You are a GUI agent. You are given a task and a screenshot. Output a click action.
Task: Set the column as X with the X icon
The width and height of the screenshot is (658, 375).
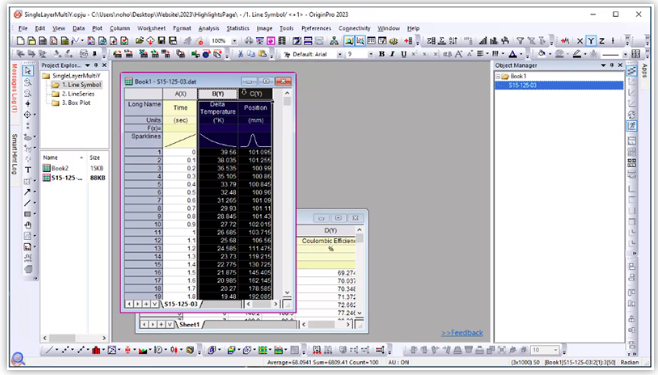click(x=580, y=41)
